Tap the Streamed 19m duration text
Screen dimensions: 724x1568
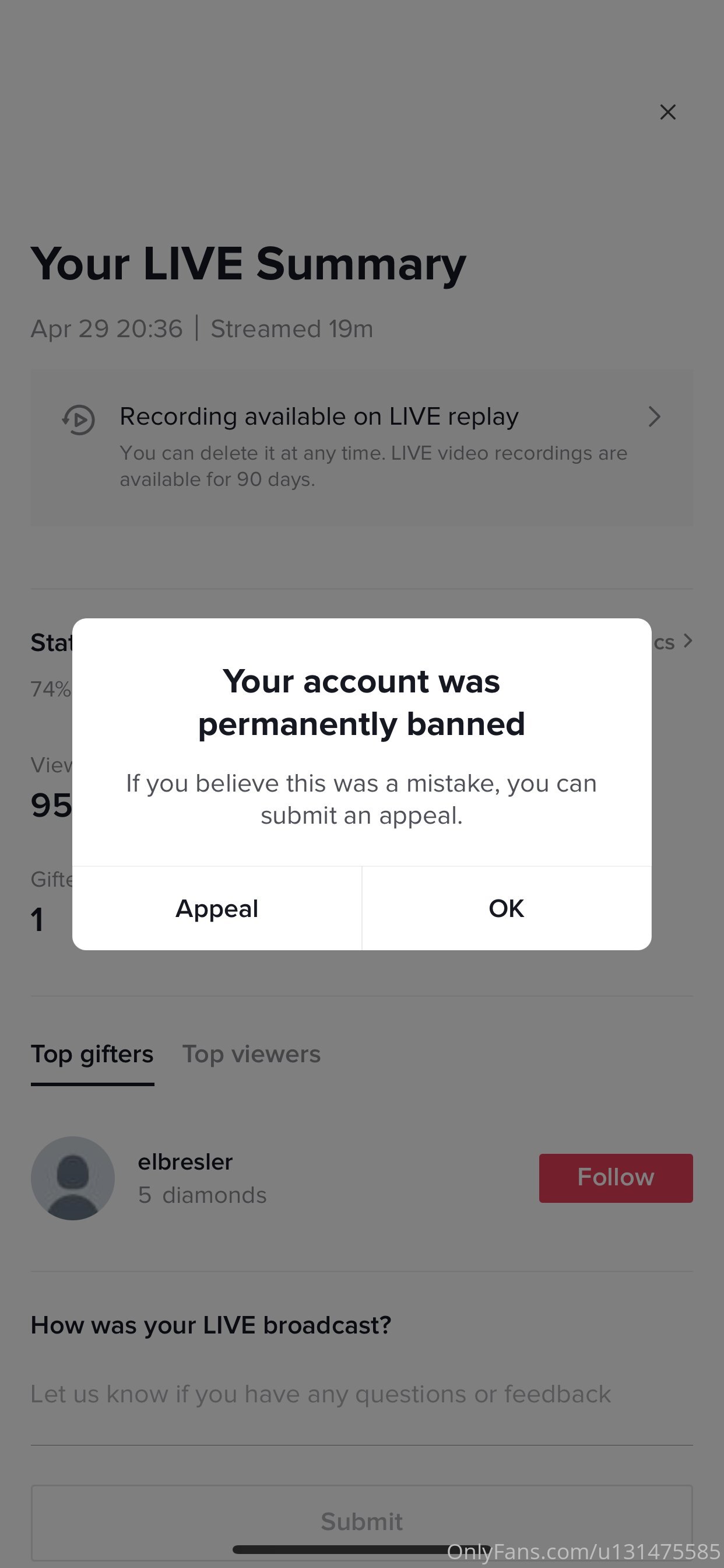(x=292, y=328)
